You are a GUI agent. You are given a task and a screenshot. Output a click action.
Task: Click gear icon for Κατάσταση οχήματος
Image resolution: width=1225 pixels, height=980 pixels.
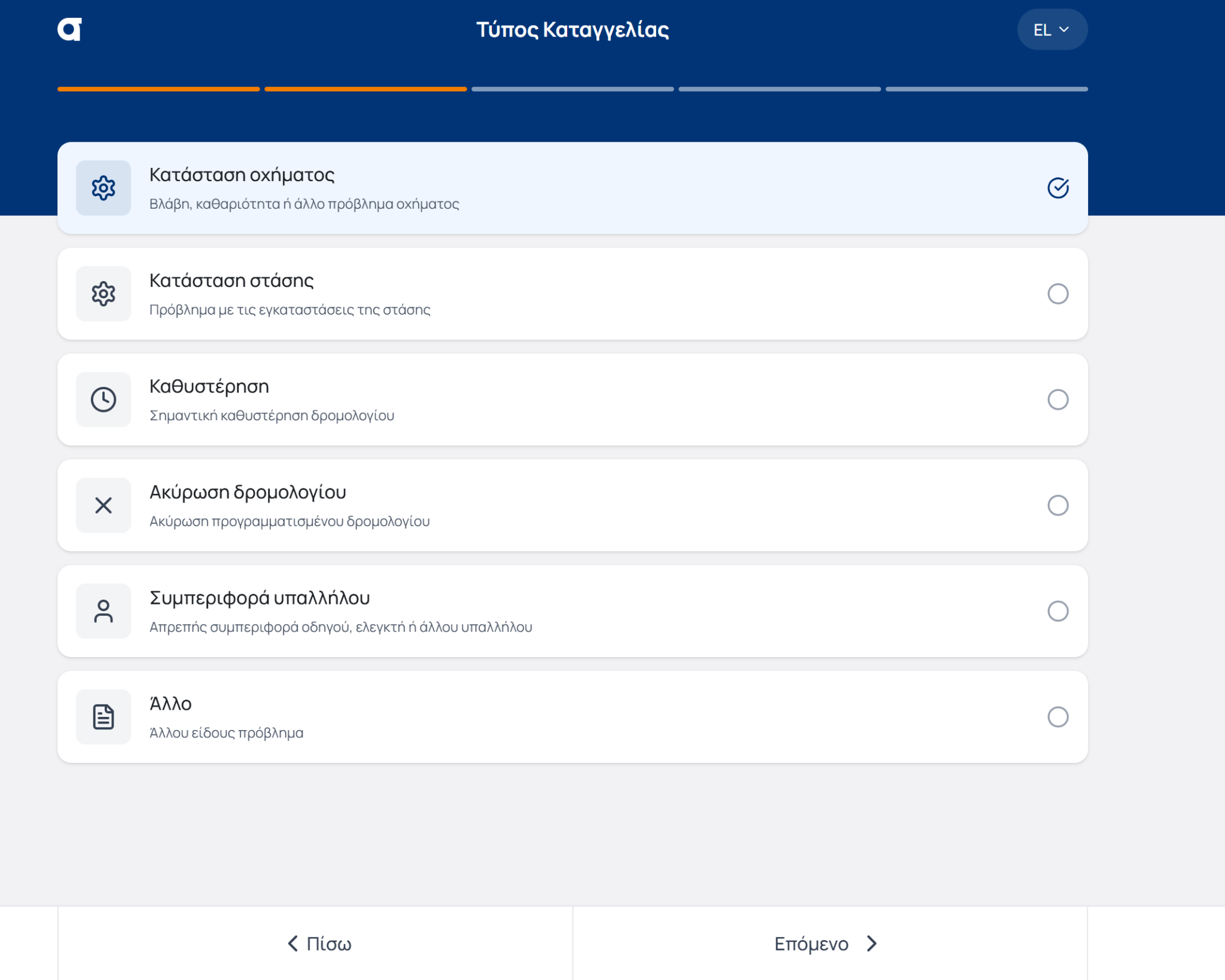[x=103, y=188]
